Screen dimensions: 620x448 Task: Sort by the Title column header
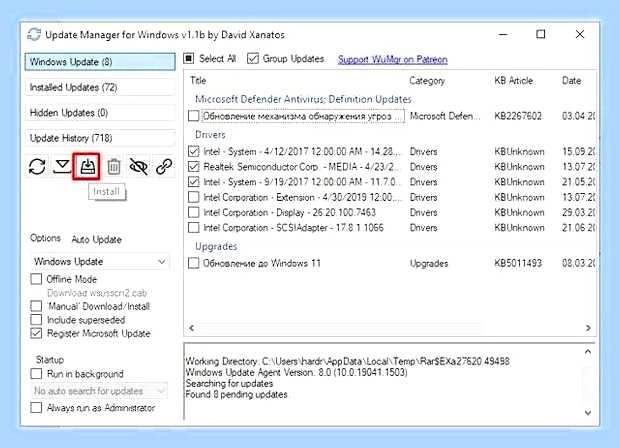tap(198, 81)
